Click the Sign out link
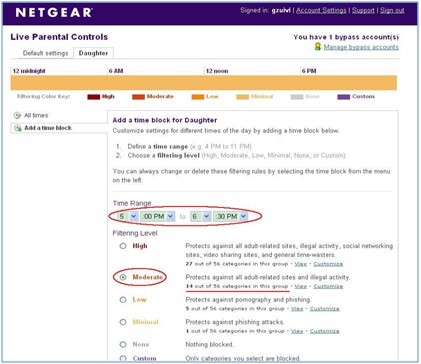Viewport: 421px width, 364px height. coord(392,10)
